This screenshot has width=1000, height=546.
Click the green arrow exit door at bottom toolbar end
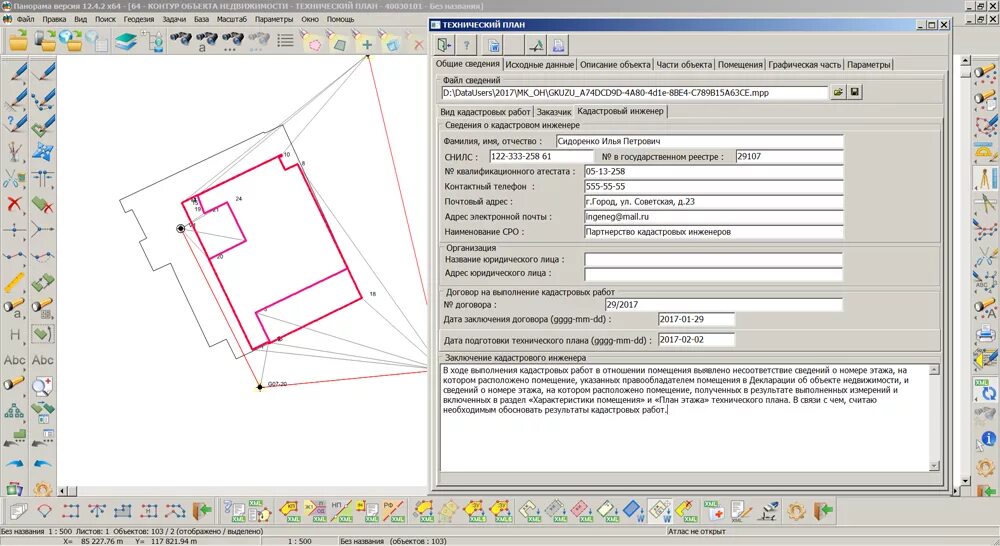point(823,511)
